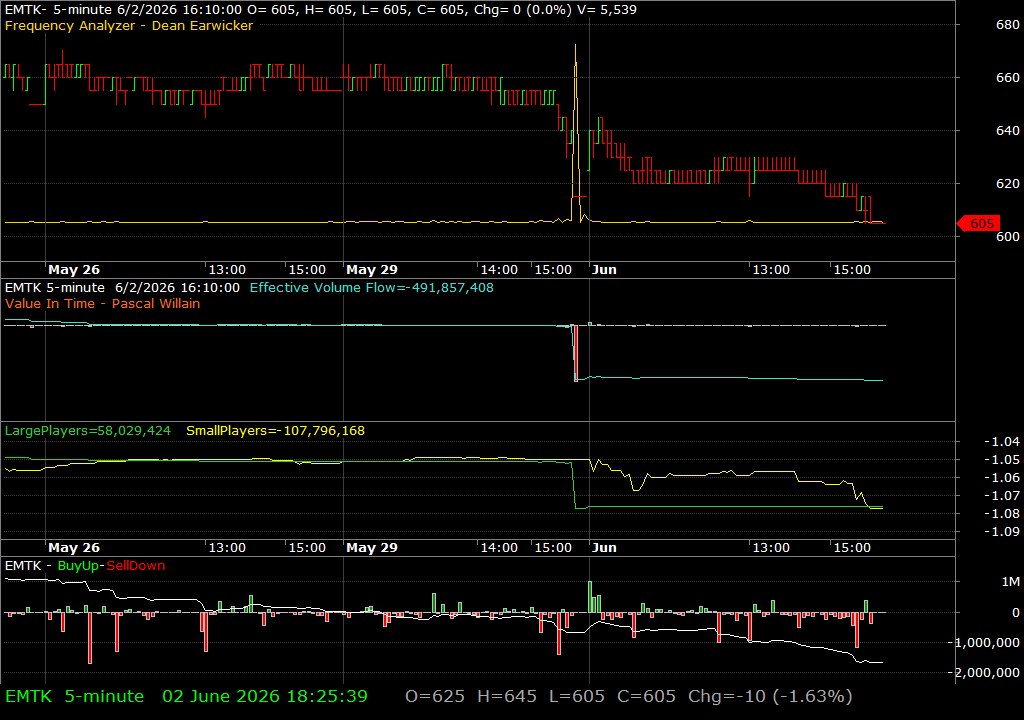The image size is (1024, 720).
Task: Click the 600 price axis label
Action: pos(1008,237)
